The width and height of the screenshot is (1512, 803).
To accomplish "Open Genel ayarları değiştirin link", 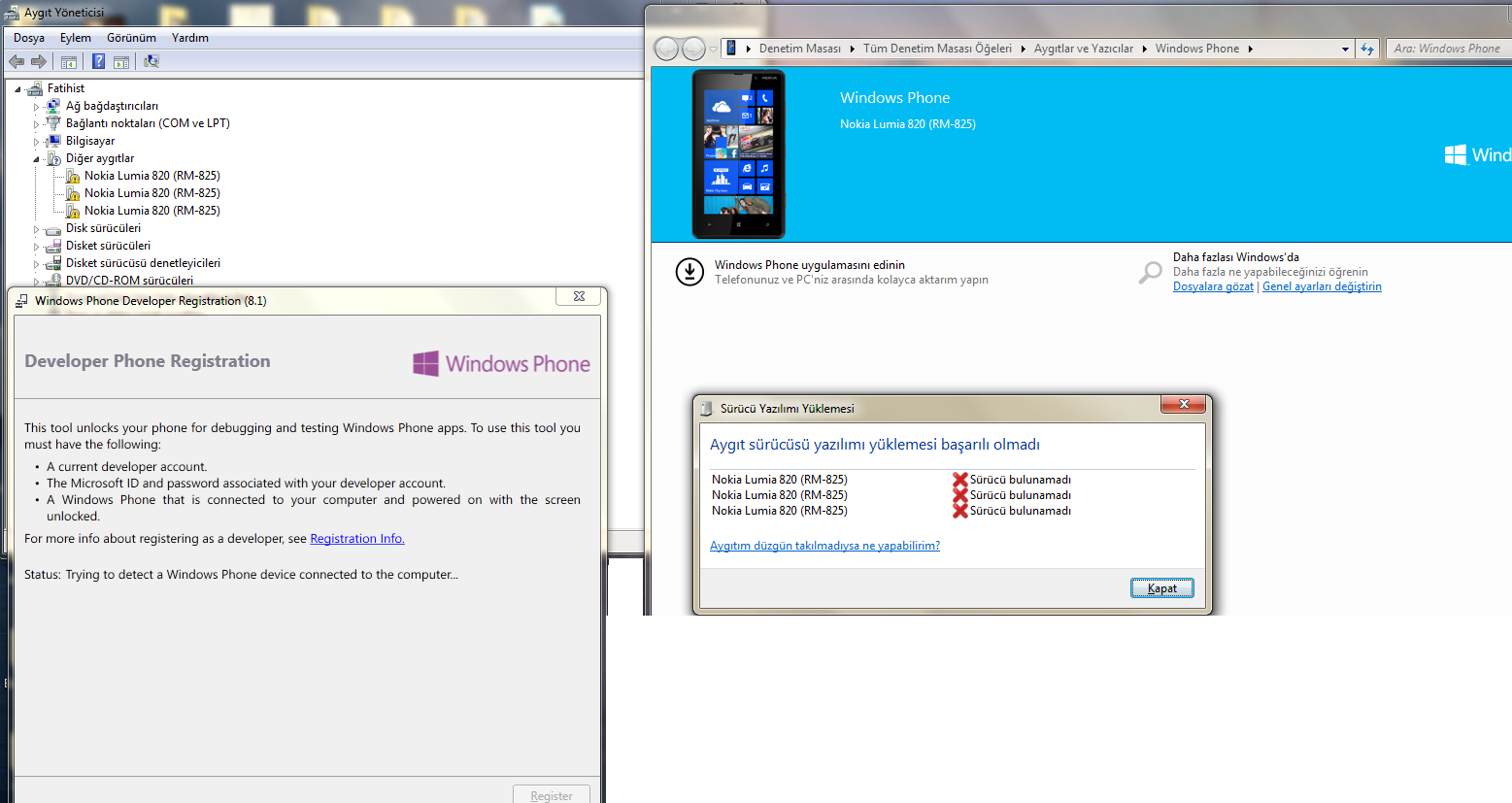I will point(1322,286).
